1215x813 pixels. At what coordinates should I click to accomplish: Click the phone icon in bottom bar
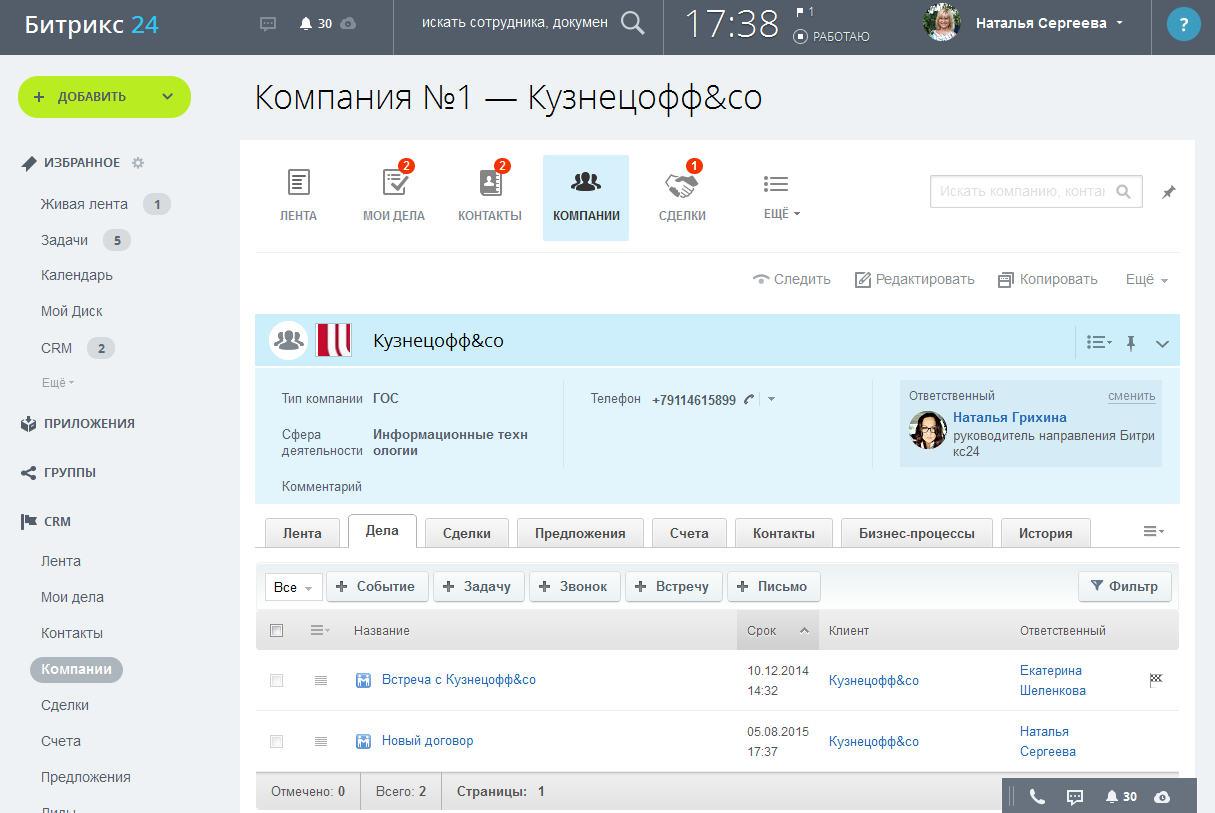pyautogui.click(x=1037, y=796)
